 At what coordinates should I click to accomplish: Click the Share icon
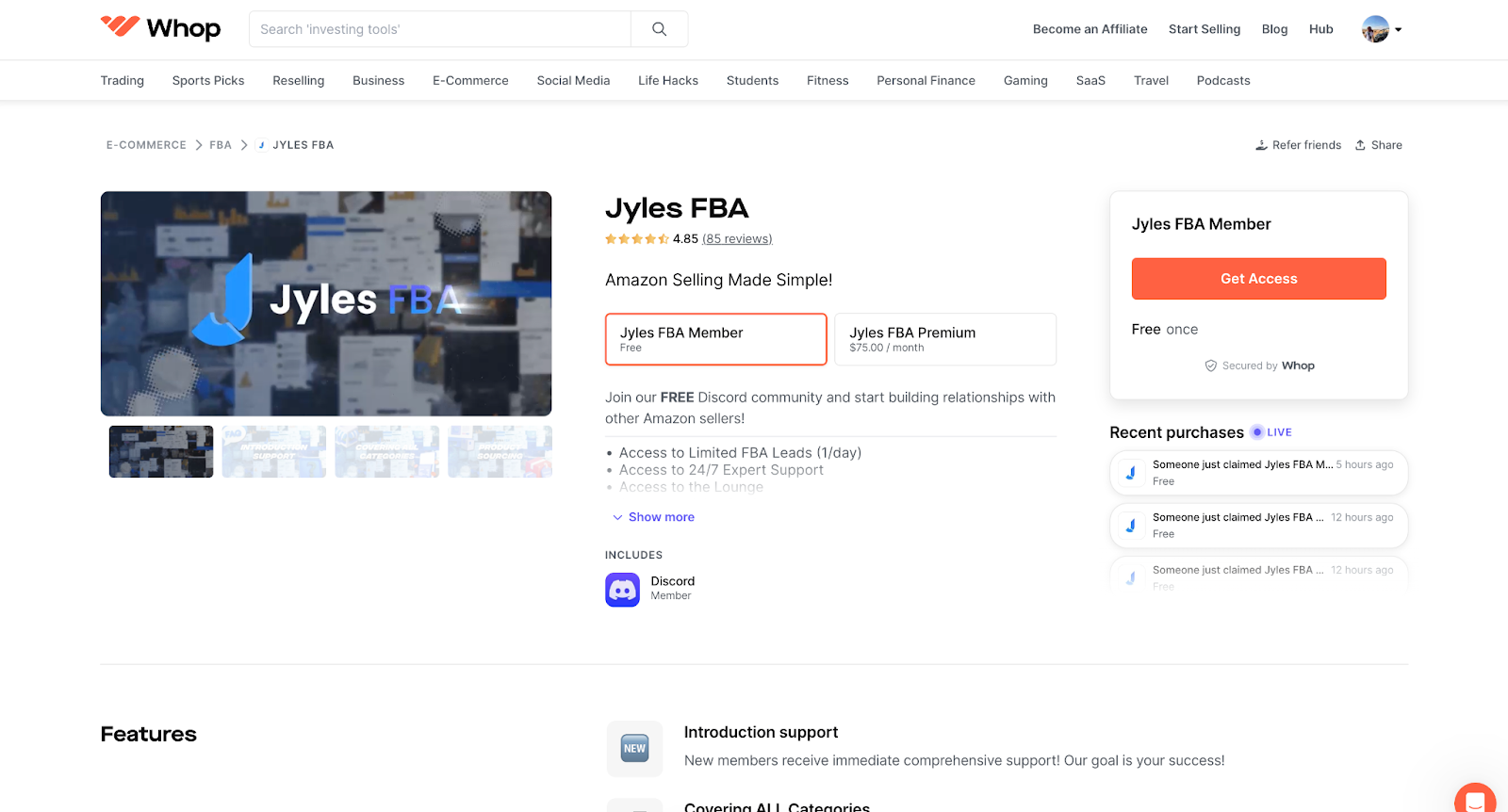pos(1360,145)
